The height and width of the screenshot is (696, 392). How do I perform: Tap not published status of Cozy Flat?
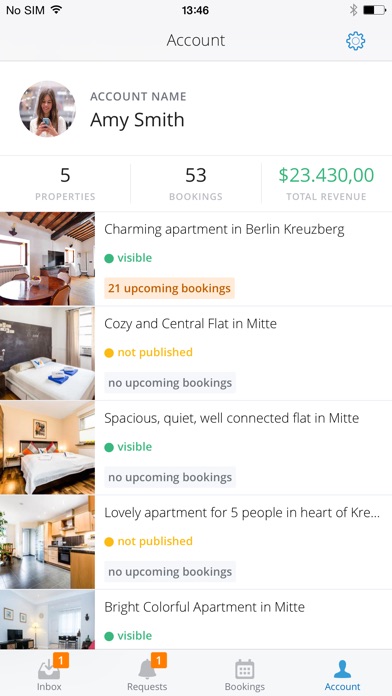click(148, 352)
